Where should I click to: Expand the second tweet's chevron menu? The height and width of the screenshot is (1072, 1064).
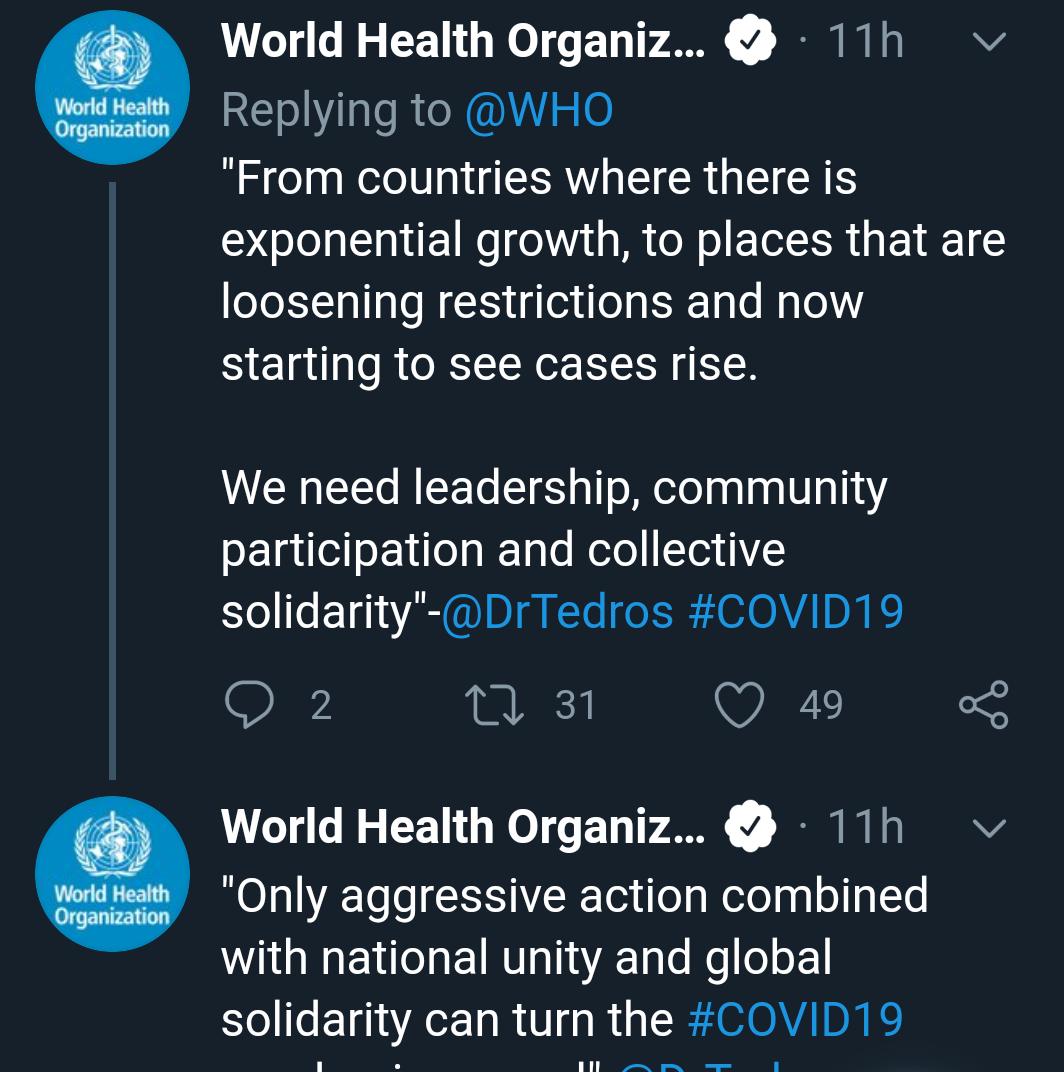tap(988, 828)
